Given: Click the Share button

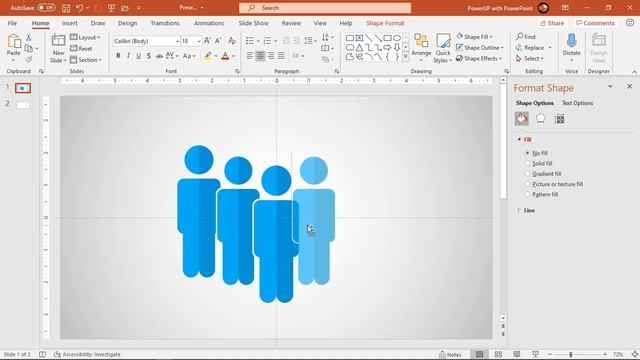Looking at the screenshot, I should point(552,23).
